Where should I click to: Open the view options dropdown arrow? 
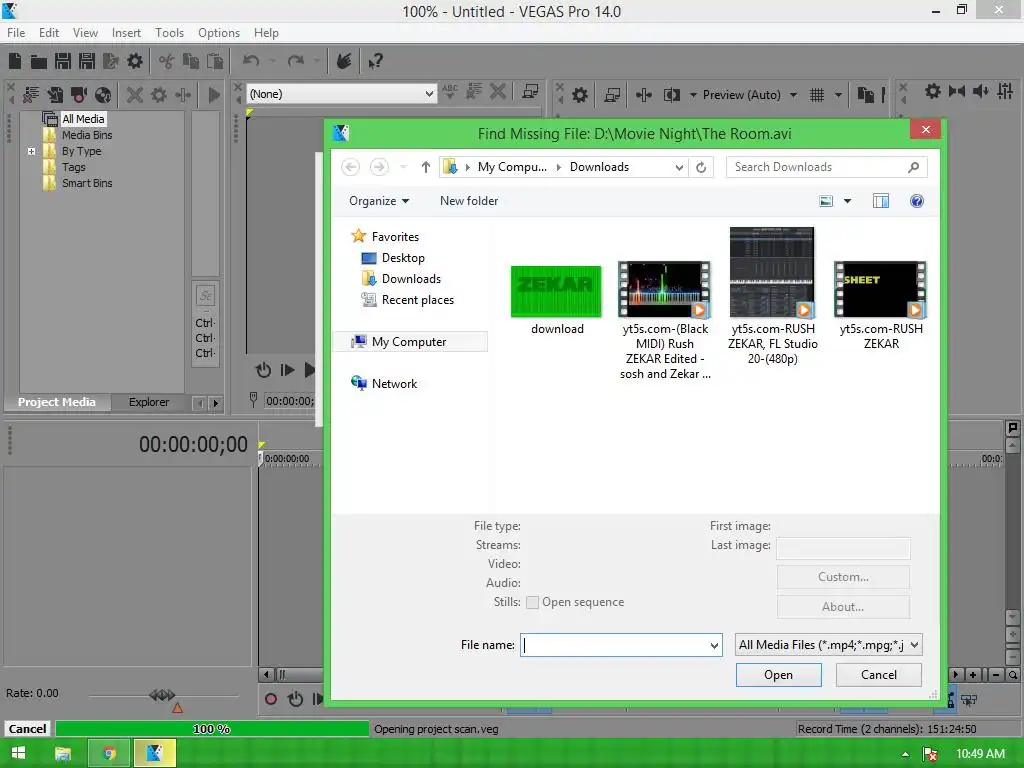tap(848, 201)
